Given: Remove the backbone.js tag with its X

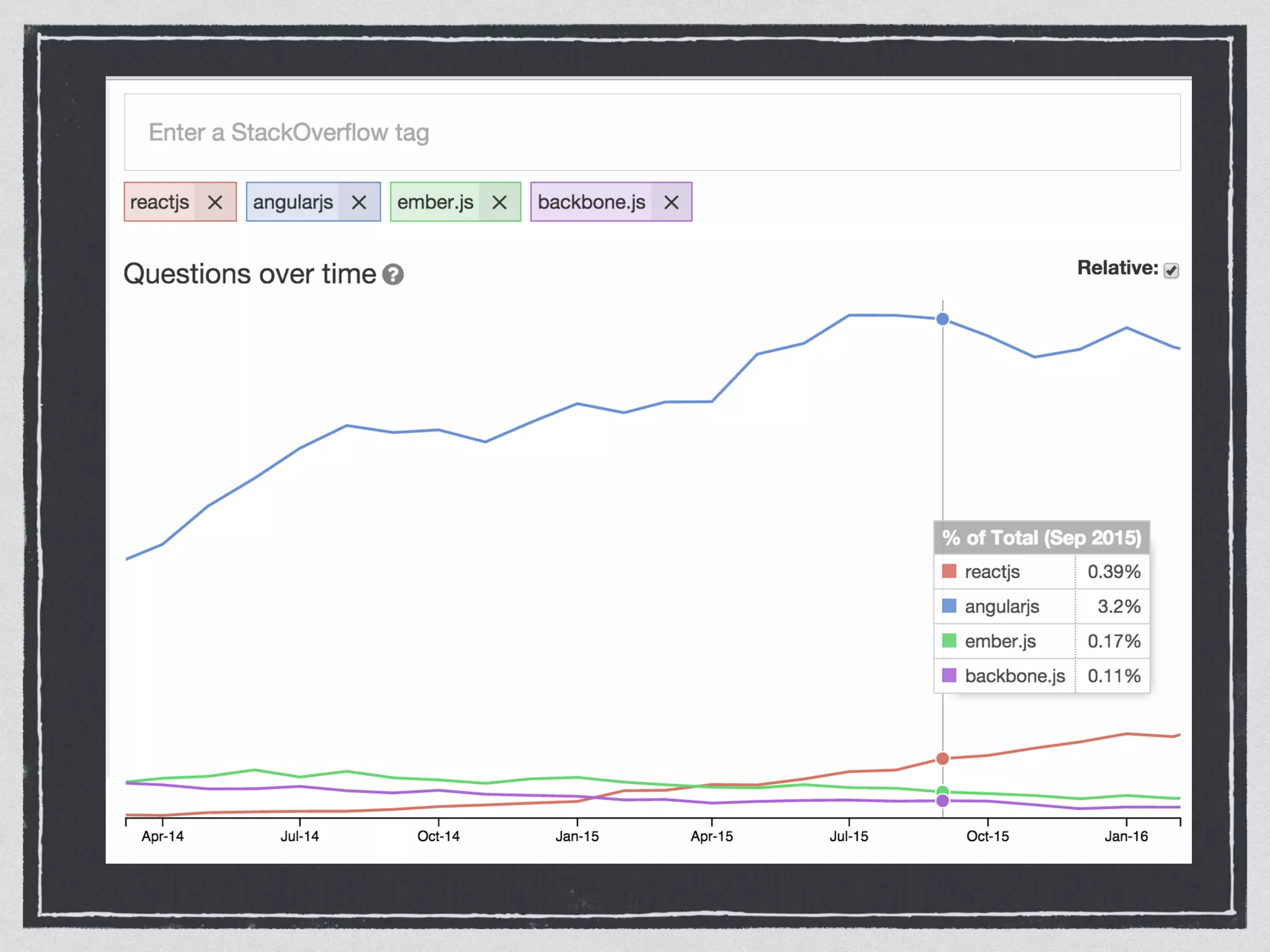Looking at the screenshot, I should [671, 202].
